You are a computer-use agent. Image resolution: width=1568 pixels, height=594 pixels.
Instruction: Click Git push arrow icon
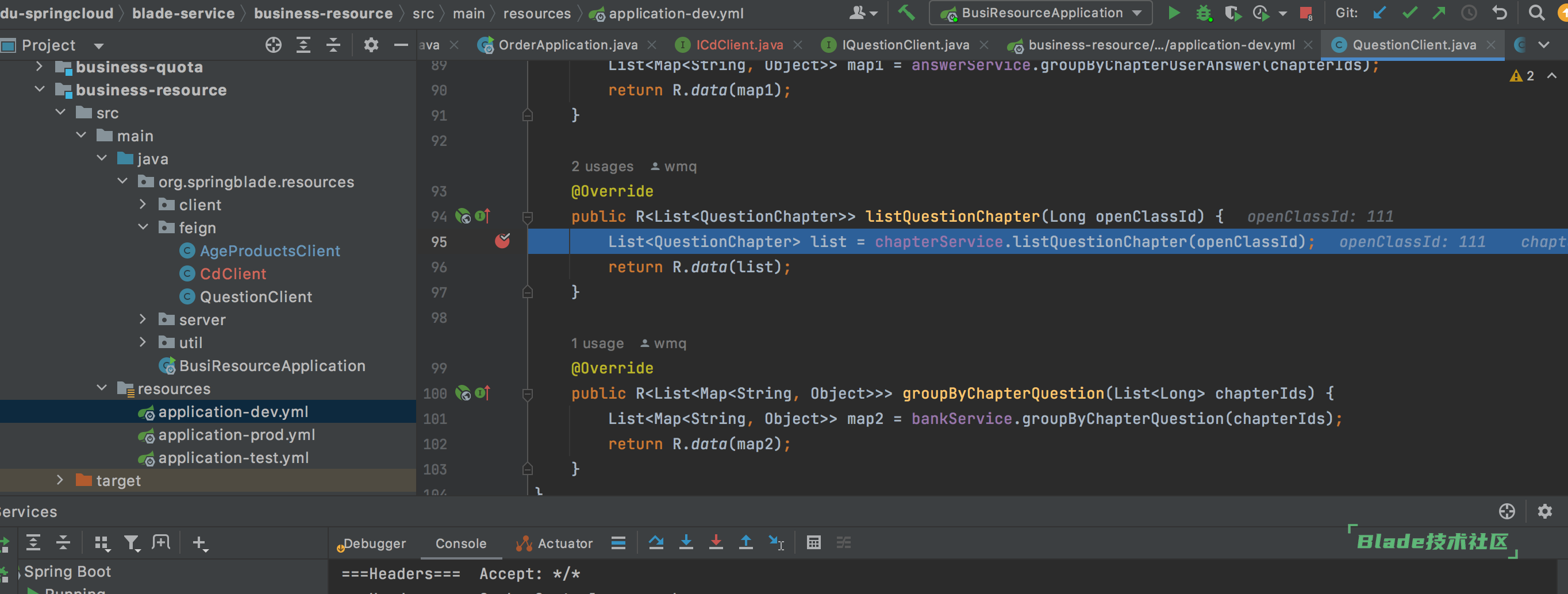click(x=1439, y=13)
